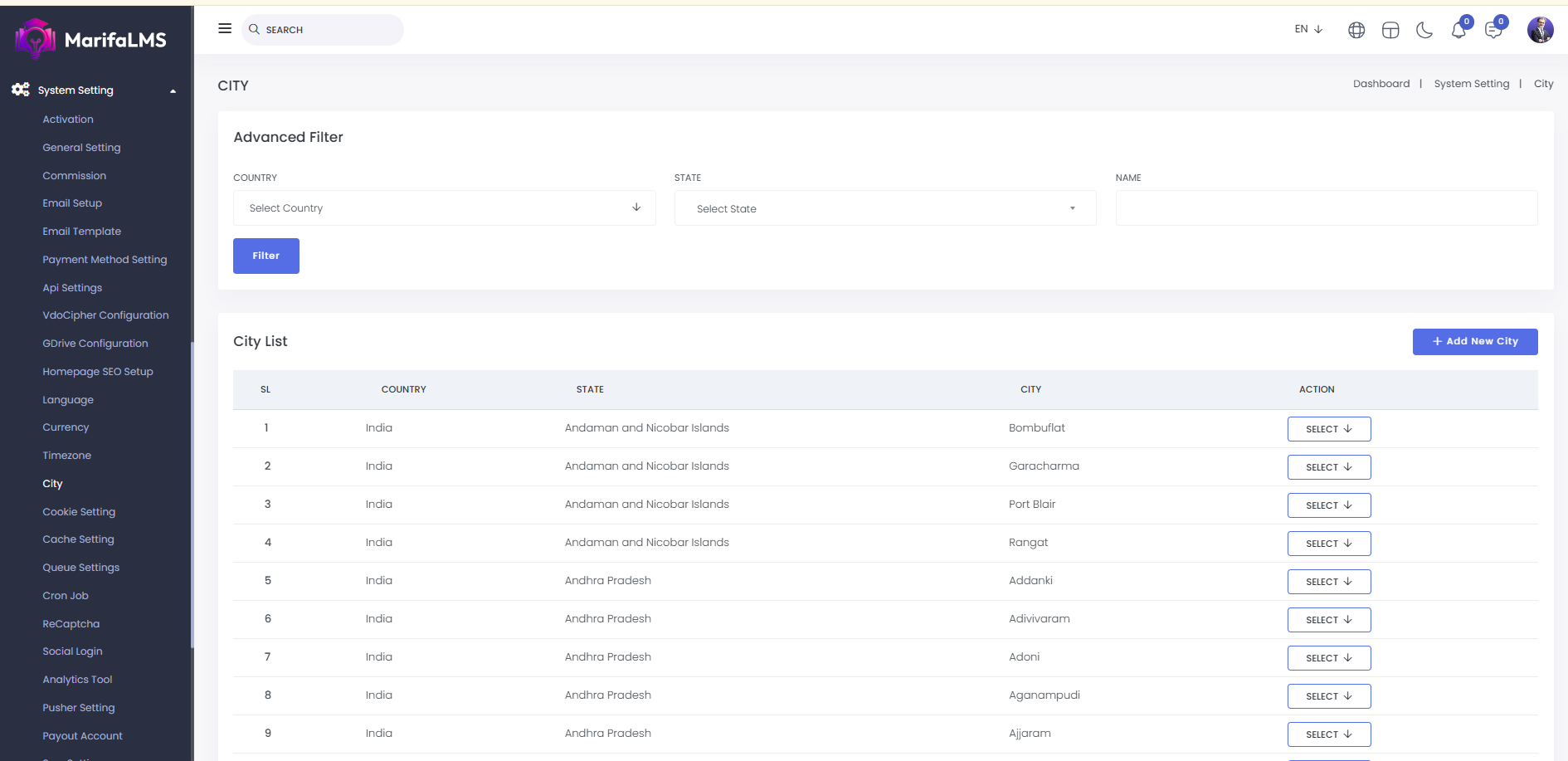1568x761 pixels.
Task: Open the Select Country dropdown
Action: pyautogui.click(x=444, y=208)
